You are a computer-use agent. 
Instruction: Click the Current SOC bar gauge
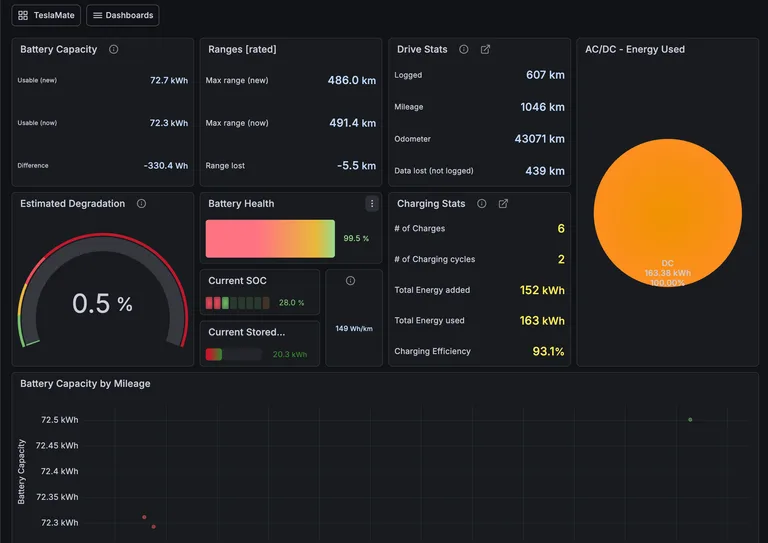click(238, 303)
